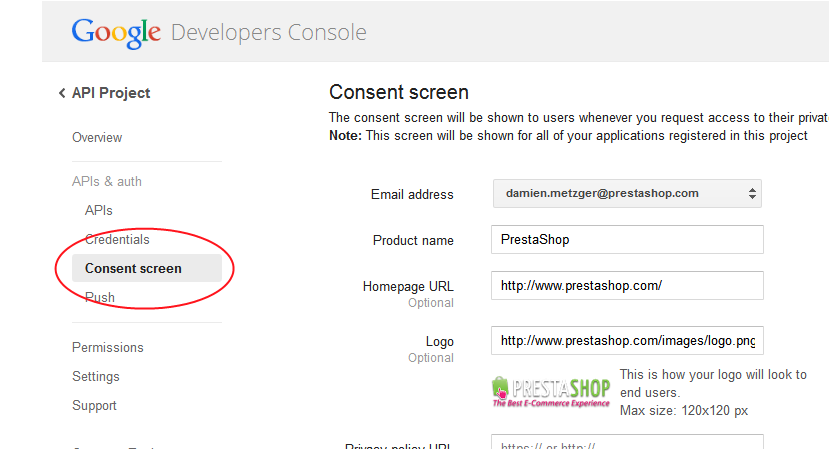Open the Permissions page
The height and width of the screenshot is (449, 829).
pyautogui.click(x=108, y=347)
